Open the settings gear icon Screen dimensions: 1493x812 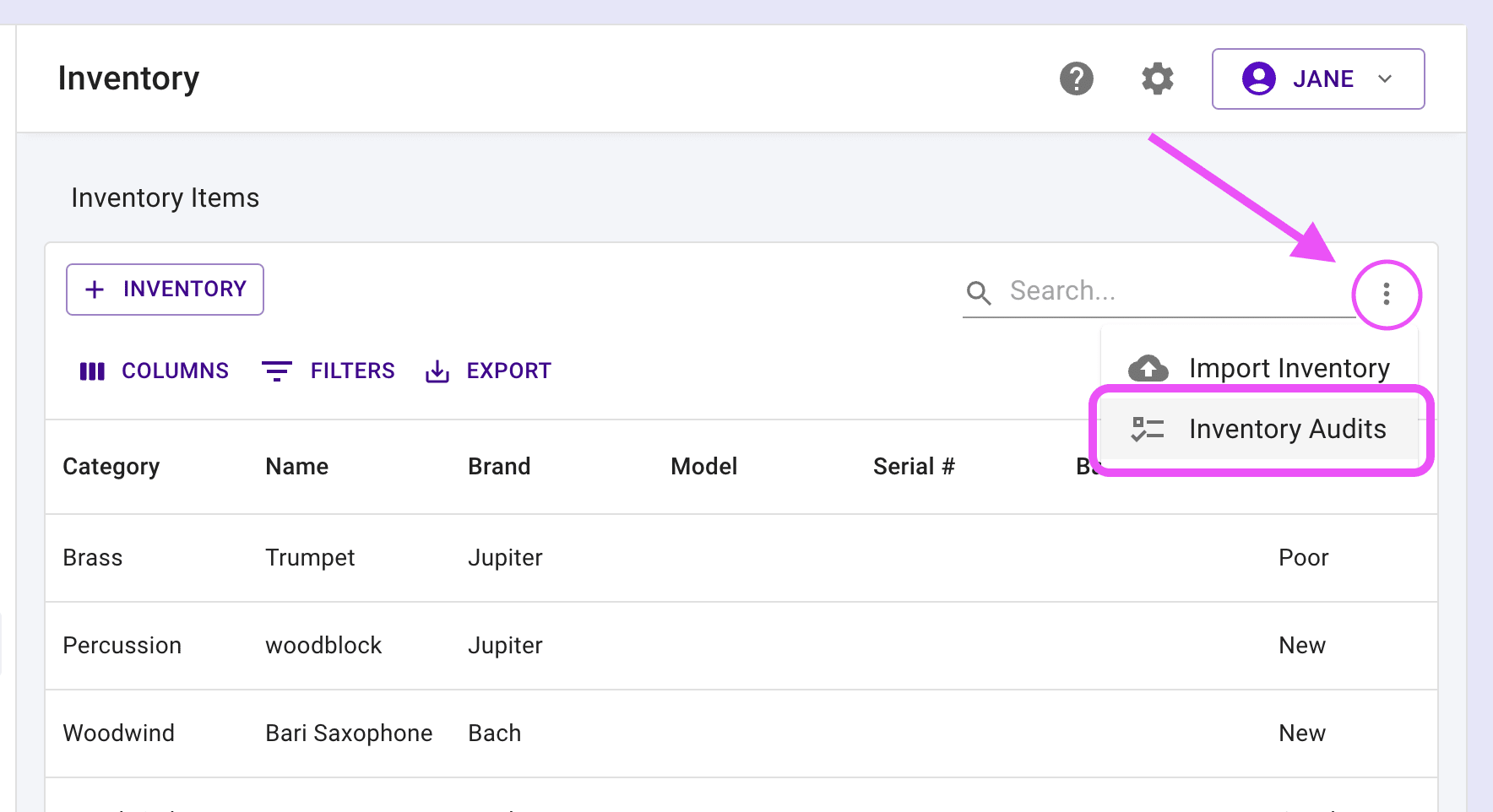1158,78
